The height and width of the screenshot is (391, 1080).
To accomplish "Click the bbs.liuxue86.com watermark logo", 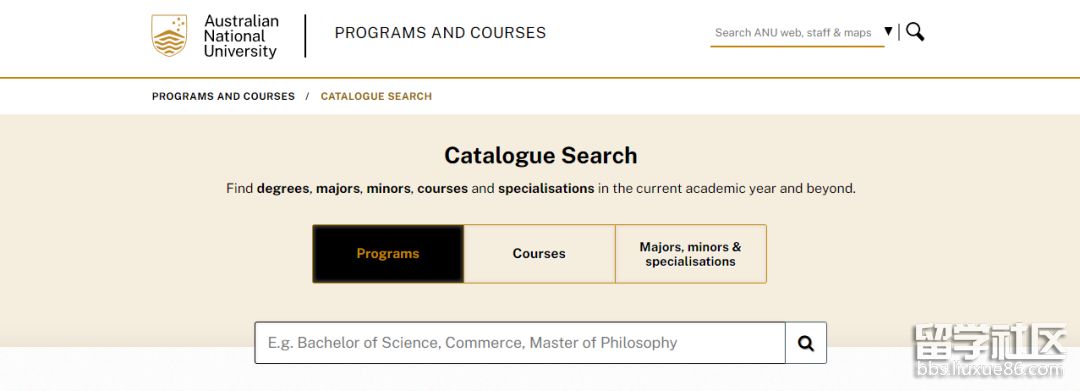I will click(x=990, y=351).
